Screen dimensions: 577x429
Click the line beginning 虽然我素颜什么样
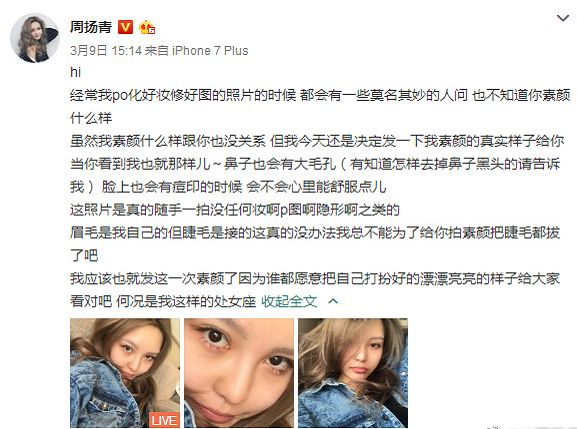(317, 141)
